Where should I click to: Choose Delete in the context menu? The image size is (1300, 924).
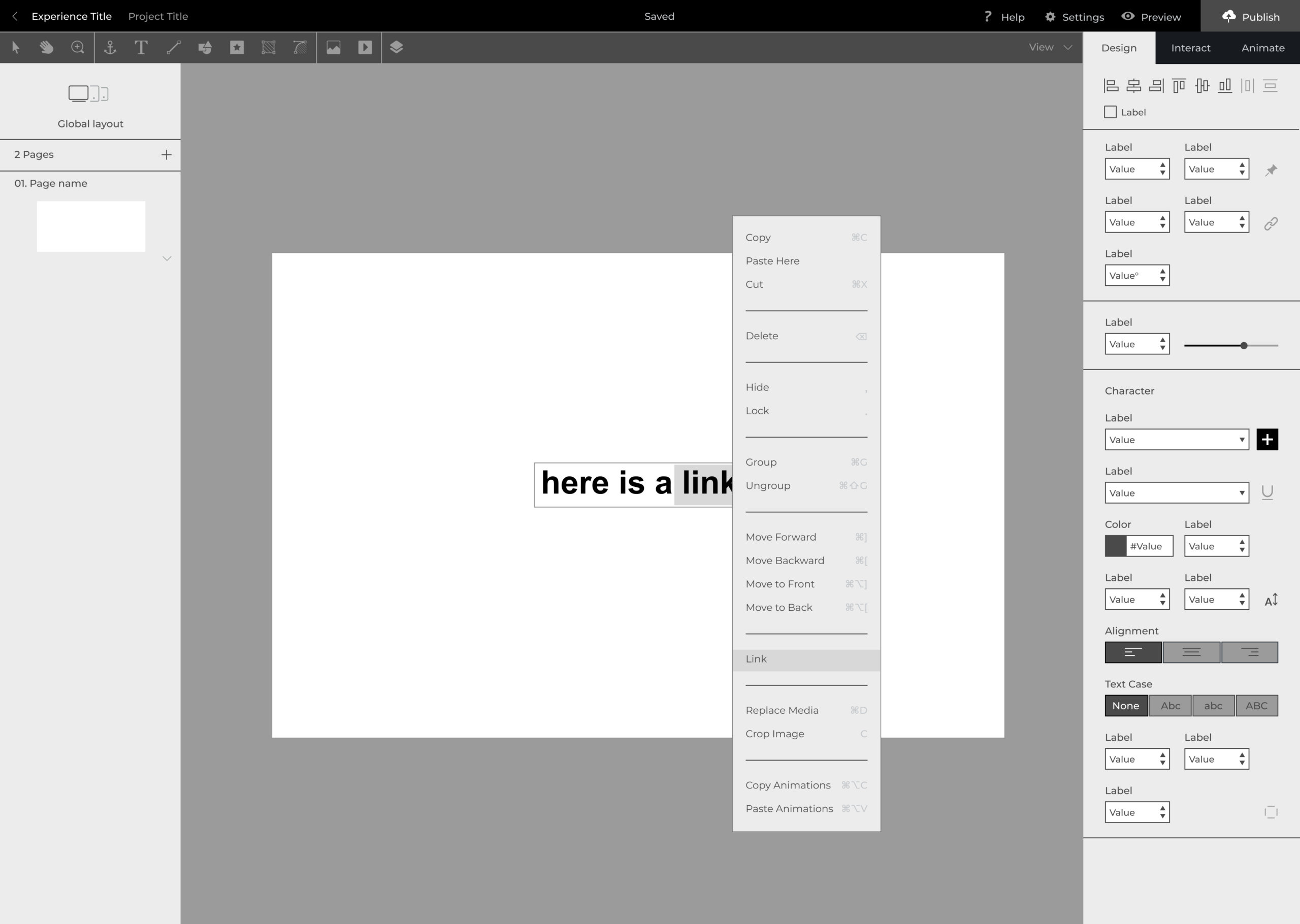(806, 336)
